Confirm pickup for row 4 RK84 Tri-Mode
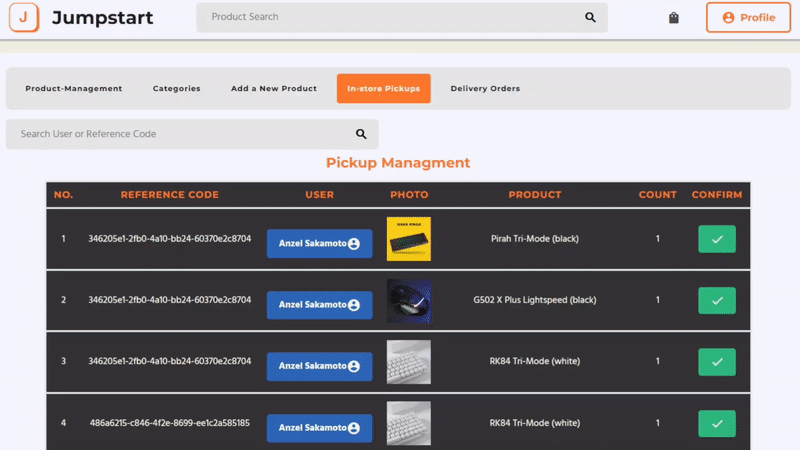Image resolution: width=800 pixels, height=450 pixels. pos(717,423)
